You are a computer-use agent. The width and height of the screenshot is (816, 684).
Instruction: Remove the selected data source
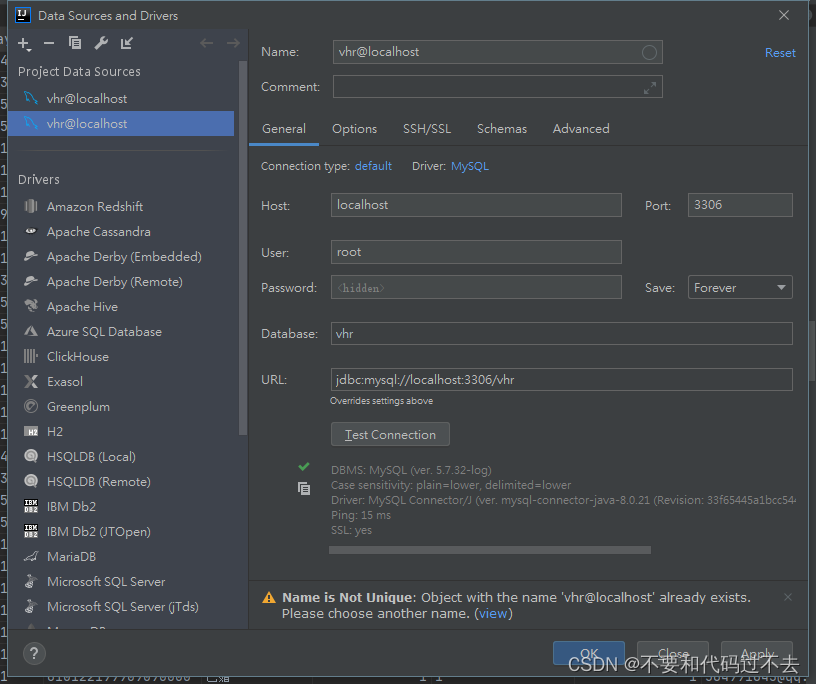coord(48,44)
